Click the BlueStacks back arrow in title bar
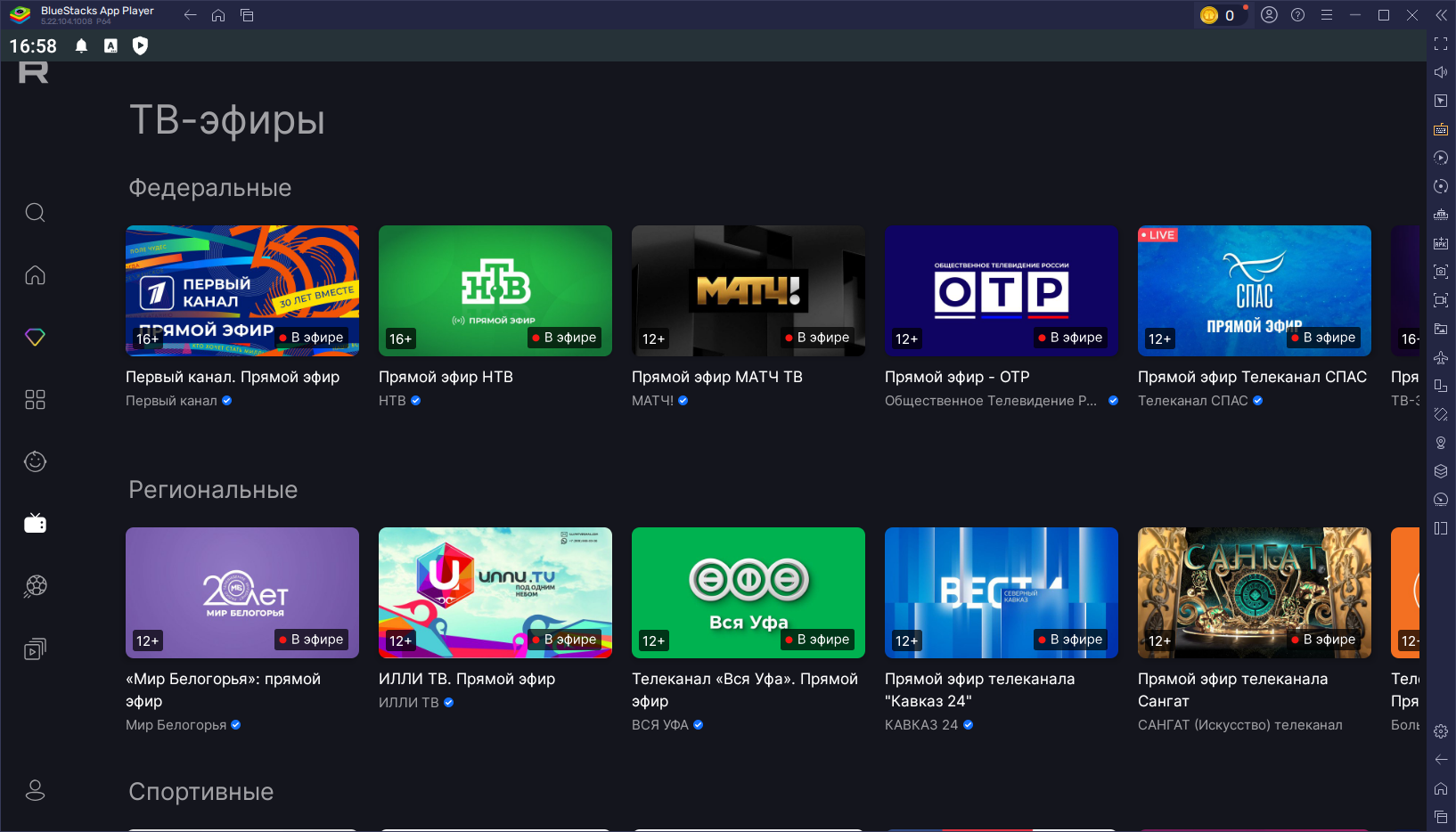The height and width of the screenshot is (832, 1456). (190, 15)
